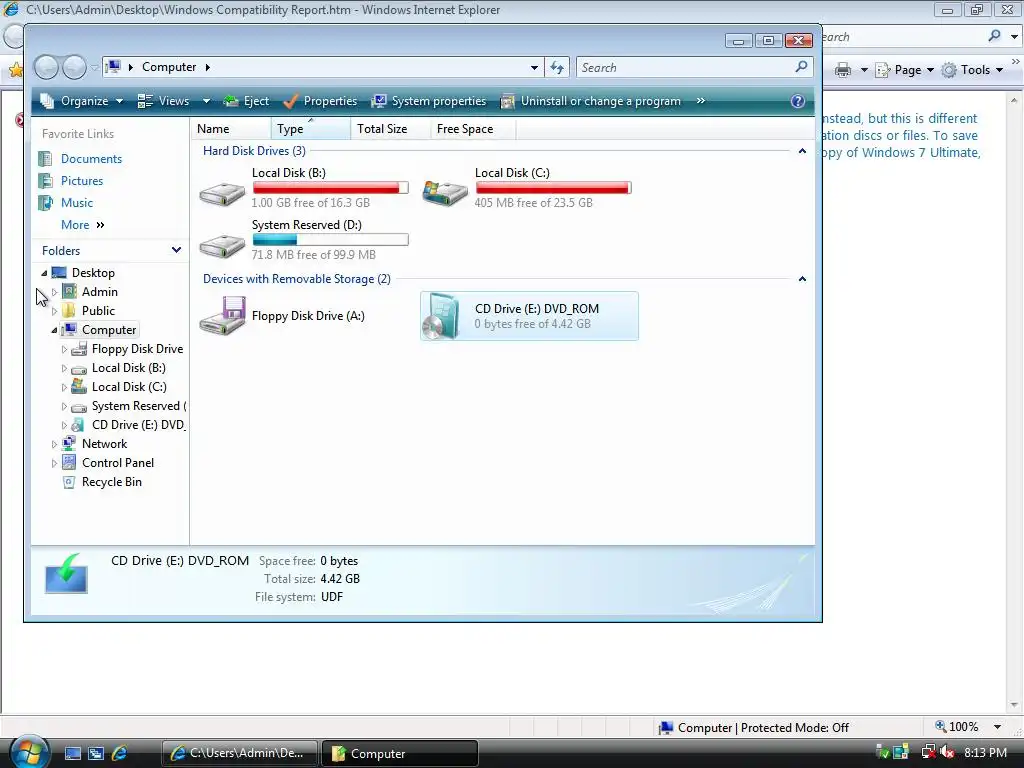Open the Local Disk (B:) drive icon
The image size is (1024, 768).
point(222,193)
